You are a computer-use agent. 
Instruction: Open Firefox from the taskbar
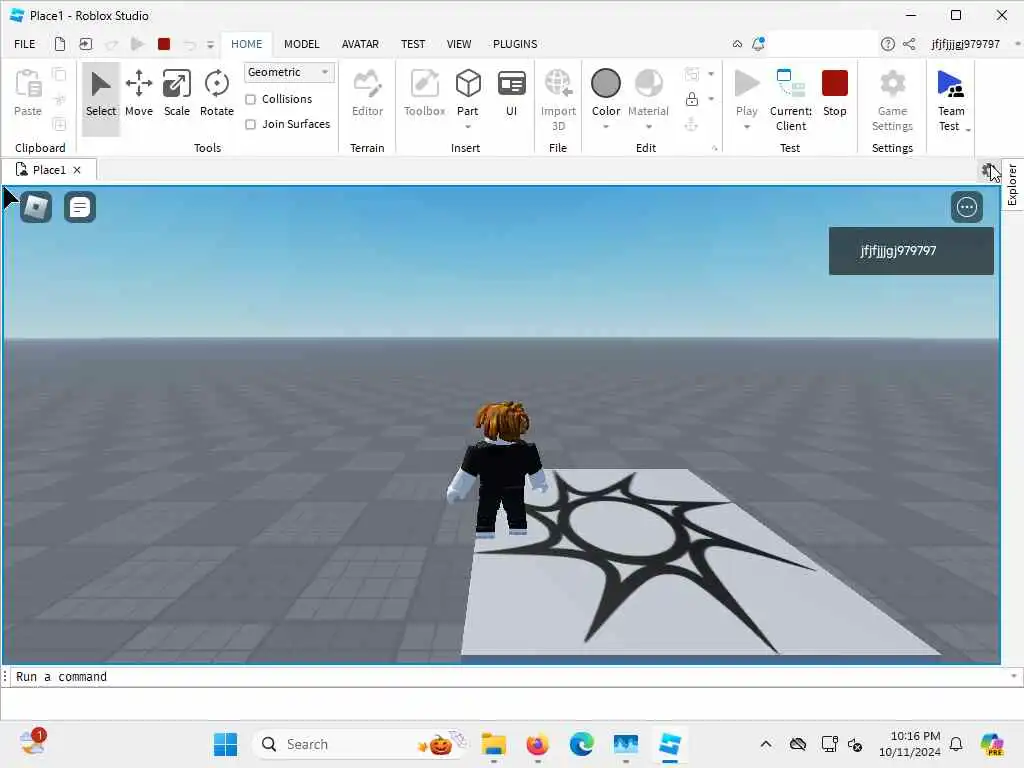[537, 744]
